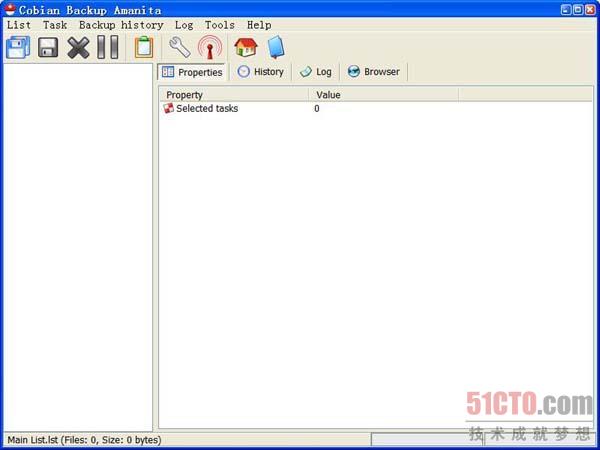Switch to the Log tab
Viewport: 600px width, 450px height.
(316, 72)
